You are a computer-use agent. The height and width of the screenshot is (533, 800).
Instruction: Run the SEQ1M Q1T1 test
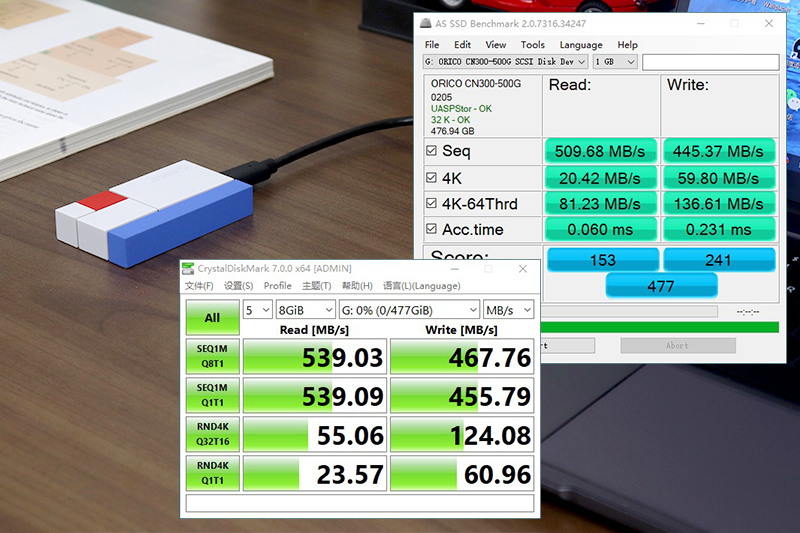[x=212, y=395]
